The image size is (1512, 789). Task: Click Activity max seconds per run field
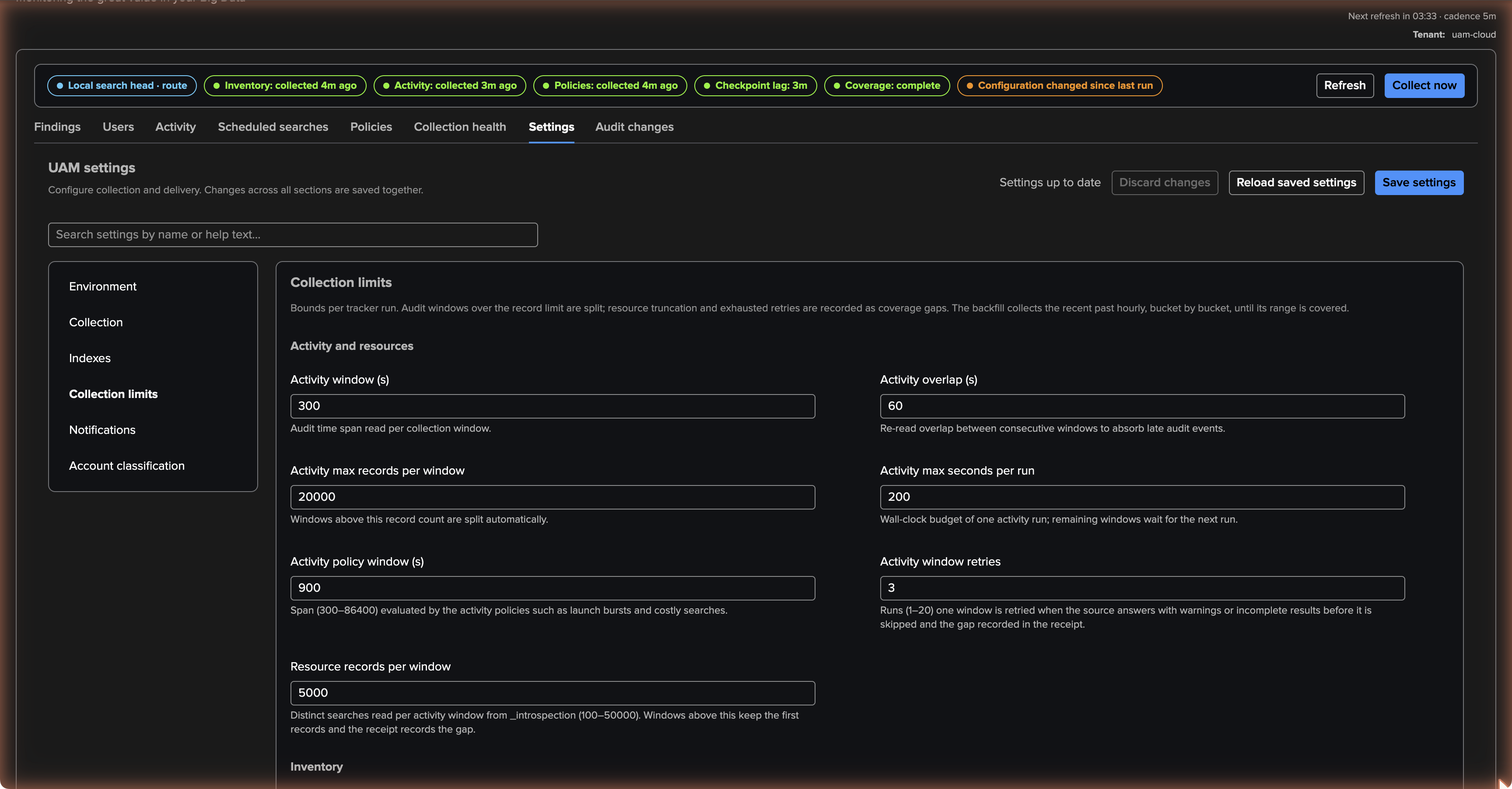point(1142,497)
